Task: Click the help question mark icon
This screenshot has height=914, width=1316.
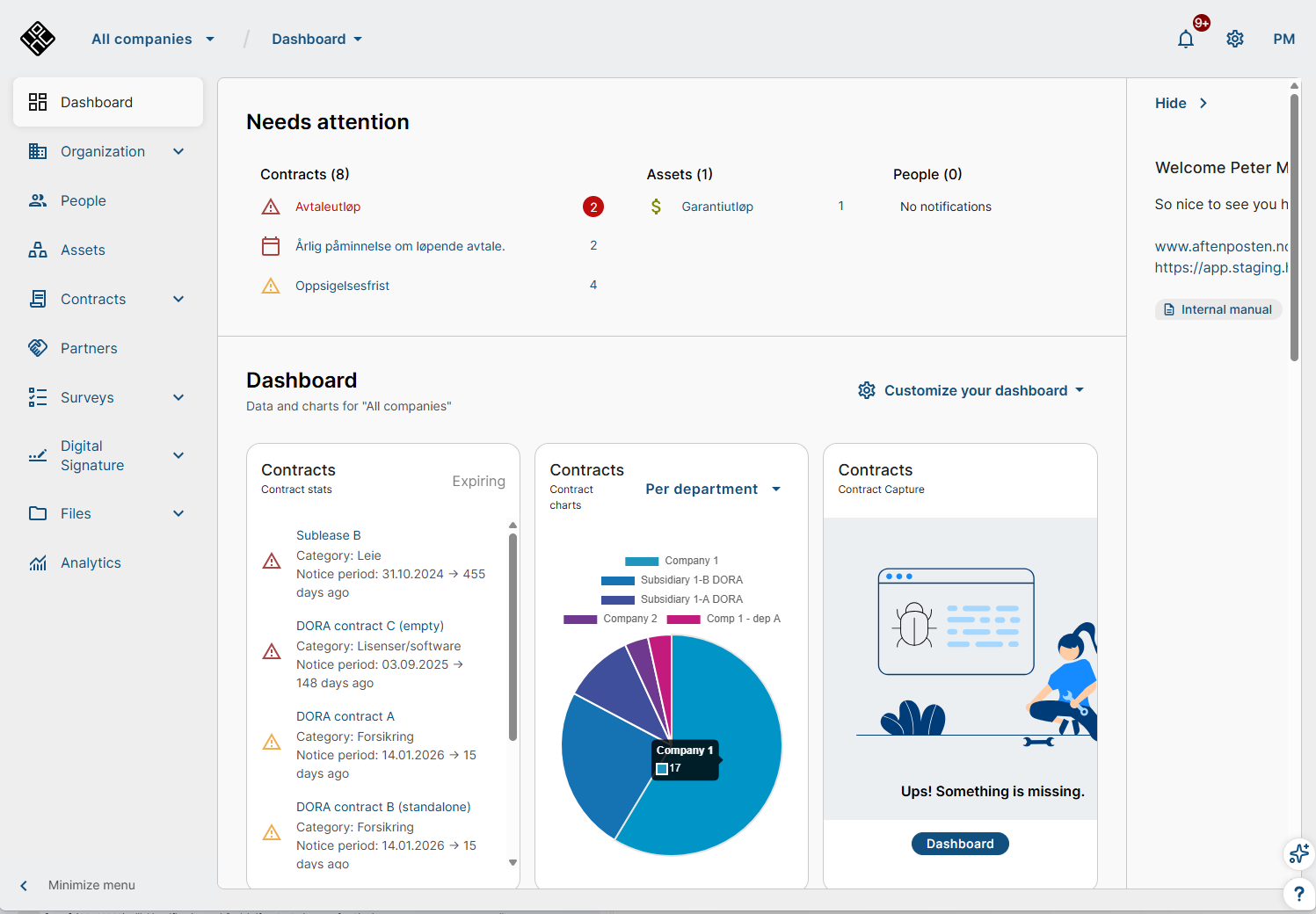Action: point(1298,894)
